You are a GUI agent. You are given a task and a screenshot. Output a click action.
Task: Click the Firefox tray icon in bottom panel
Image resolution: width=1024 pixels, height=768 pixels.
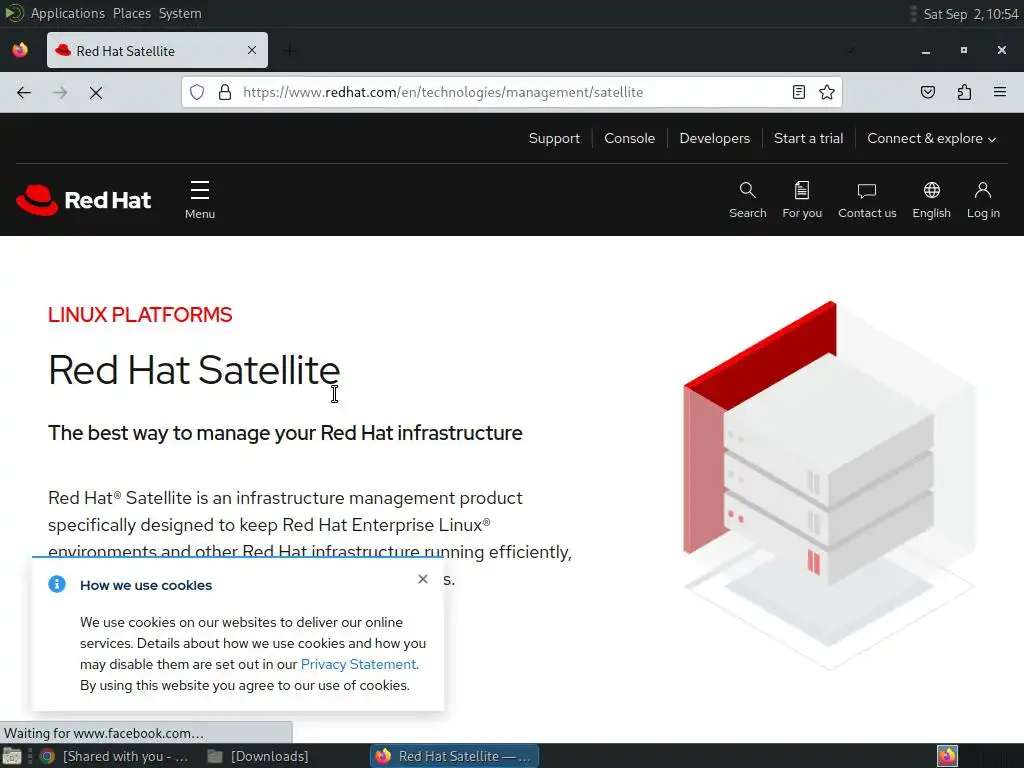click(x=947, y=756)
